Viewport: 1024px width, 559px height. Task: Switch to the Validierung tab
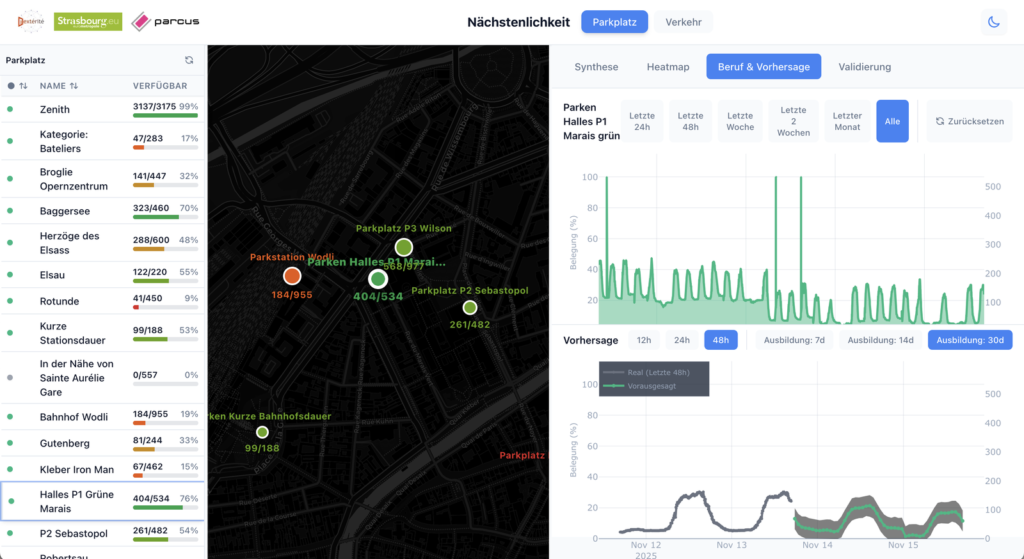pos(864,67)
